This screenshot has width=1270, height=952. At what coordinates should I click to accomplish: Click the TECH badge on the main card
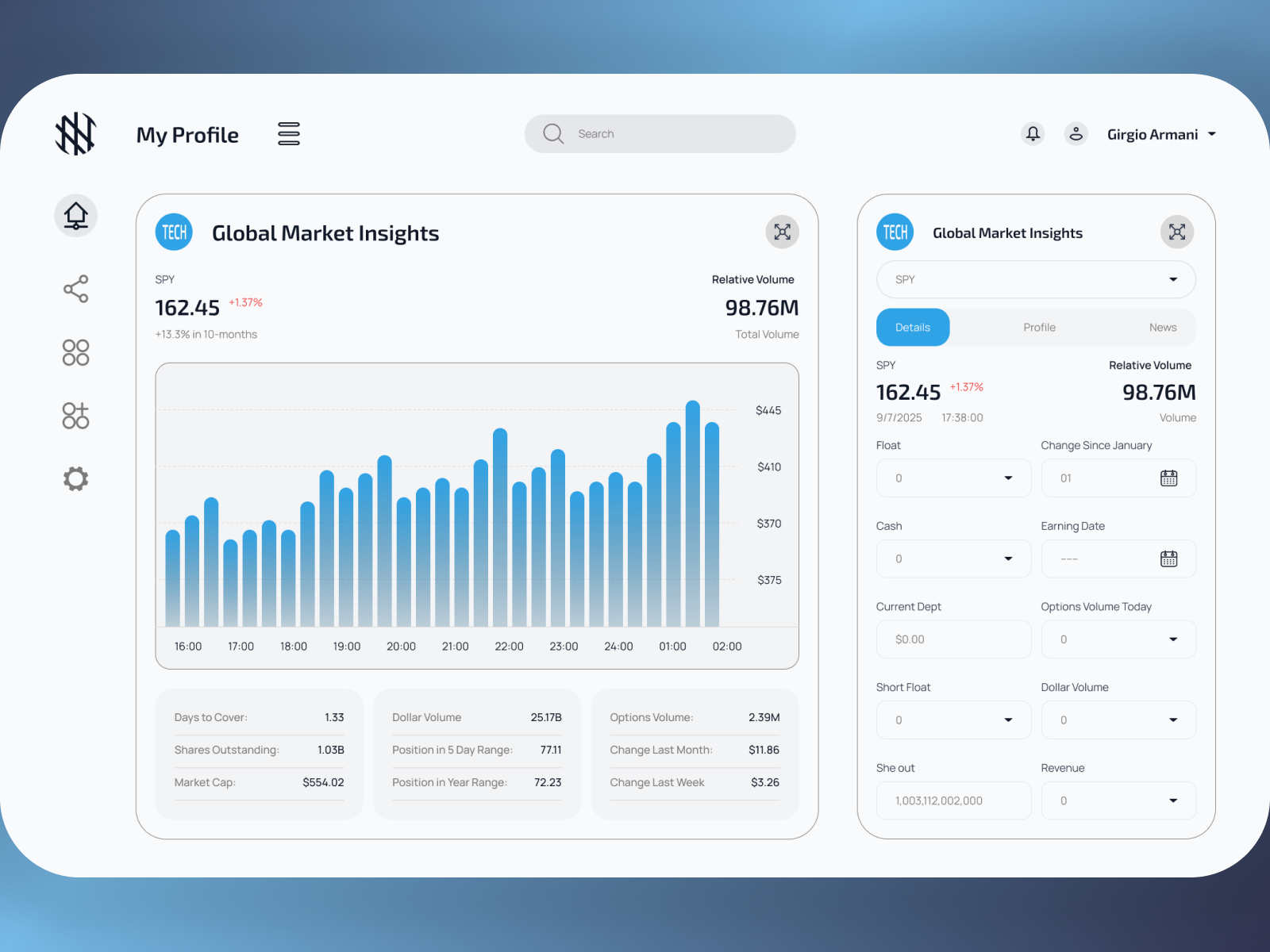tap(173, 232)
